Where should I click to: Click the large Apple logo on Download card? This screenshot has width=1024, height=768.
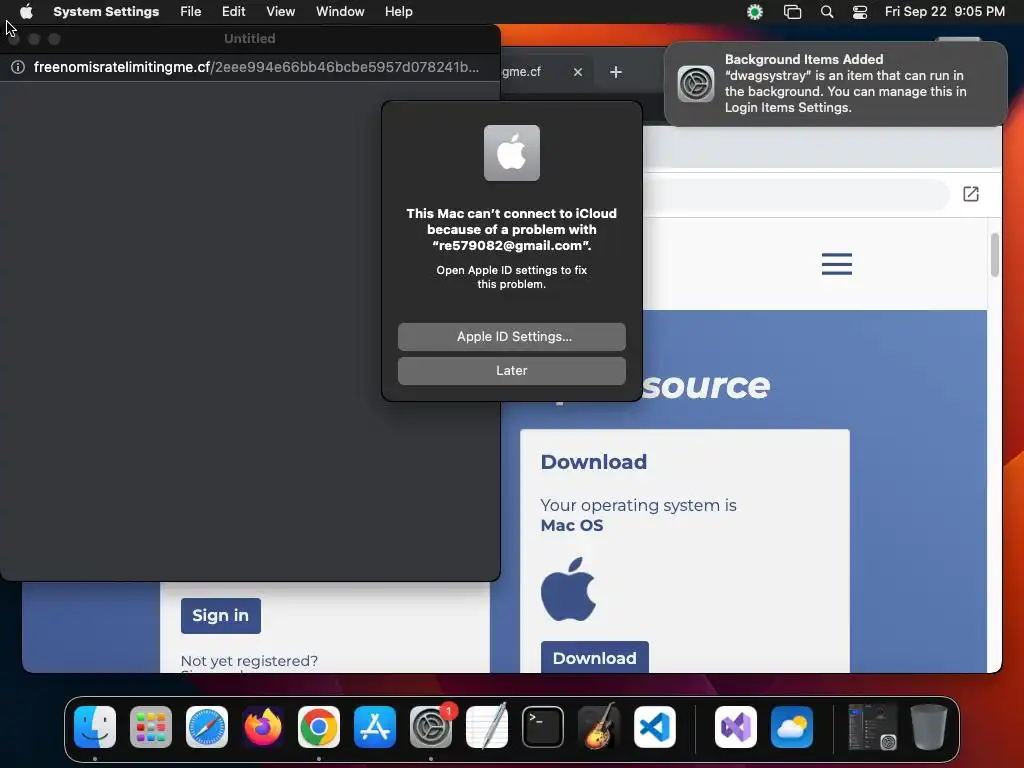coord(568,588)
